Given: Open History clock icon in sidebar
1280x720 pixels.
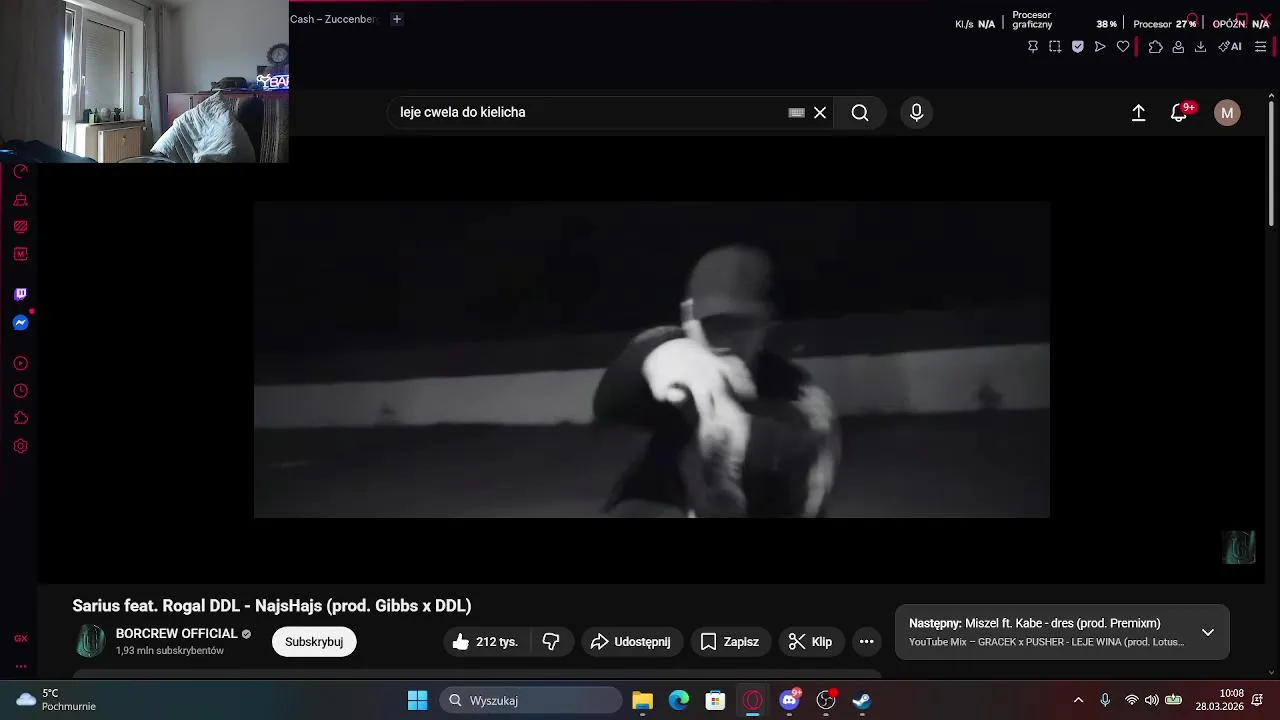Looking at the screenshot, I should point(20,391).
